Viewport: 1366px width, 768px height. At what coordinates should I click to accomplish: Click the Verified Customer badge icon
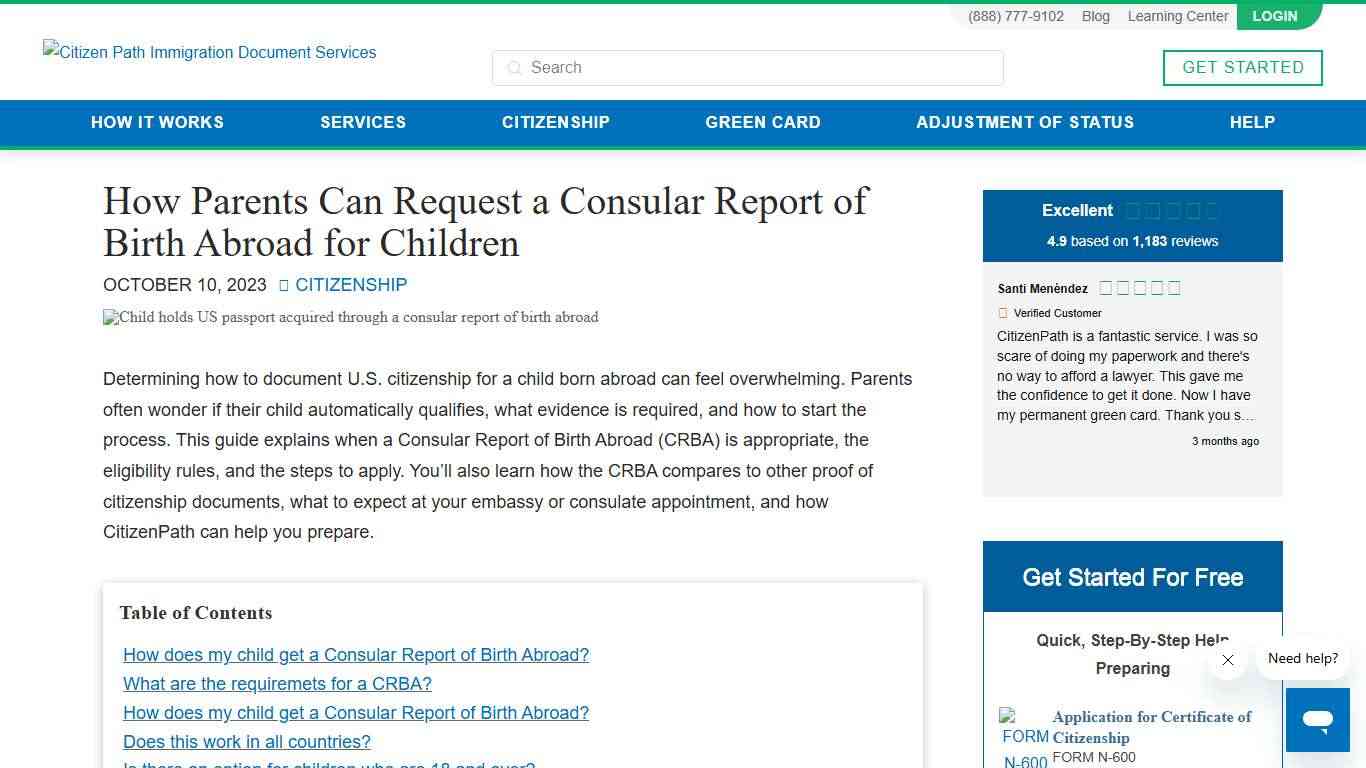coord(1002,313)
